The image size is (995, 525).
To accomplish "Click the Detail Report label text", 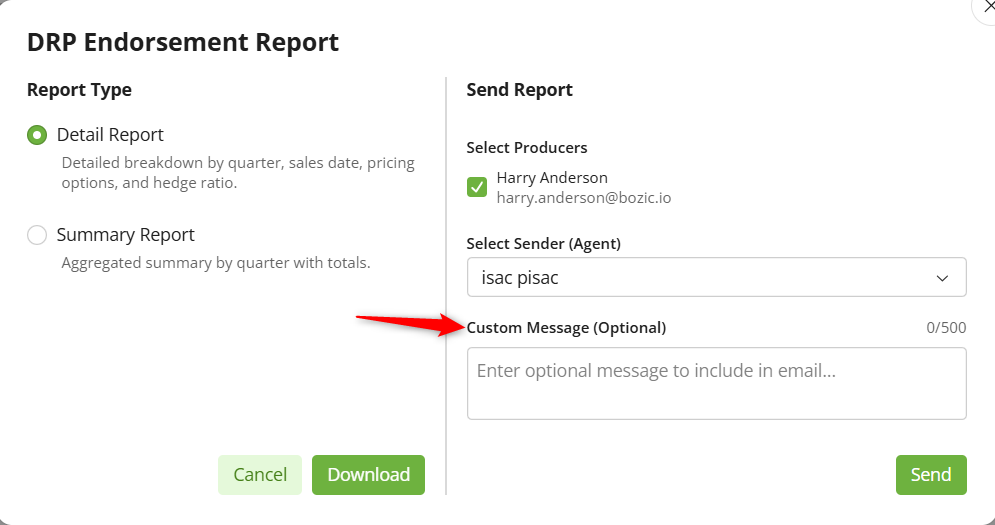I will click(x=110, y=135).
